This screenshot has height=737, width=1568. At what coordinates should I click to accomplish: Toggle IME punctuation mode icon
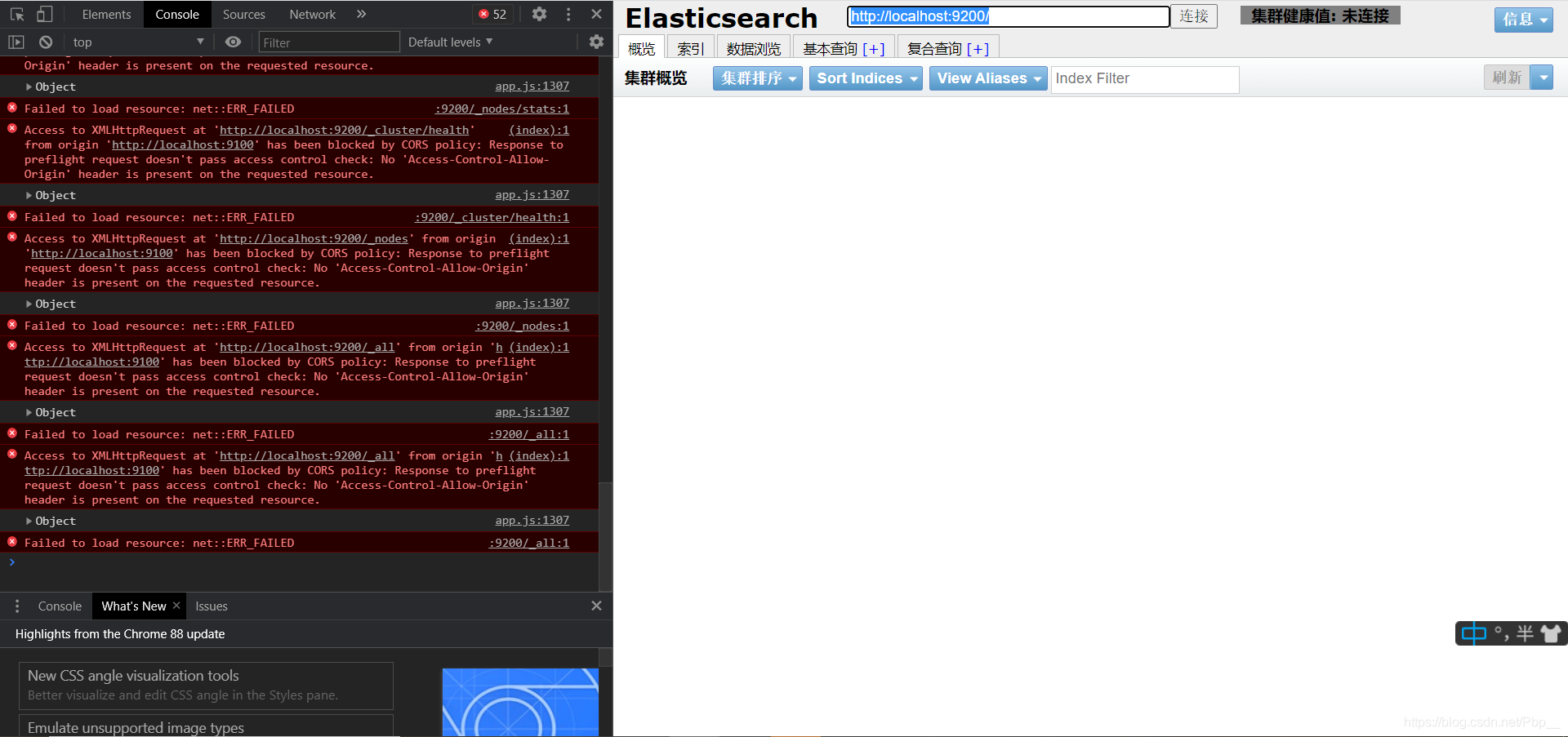click(x=1501, y=633)
